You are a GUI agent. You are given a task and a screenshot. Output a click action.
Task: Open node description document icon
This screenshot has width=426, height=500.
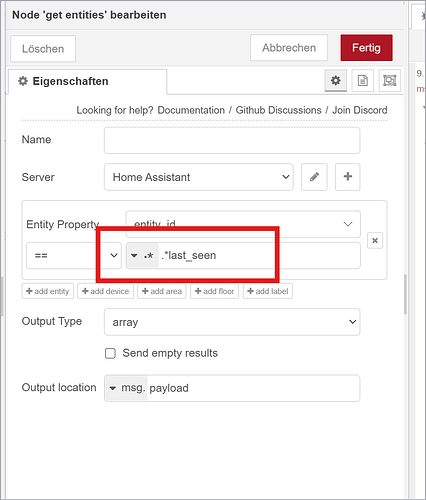(x=363, y=80)
